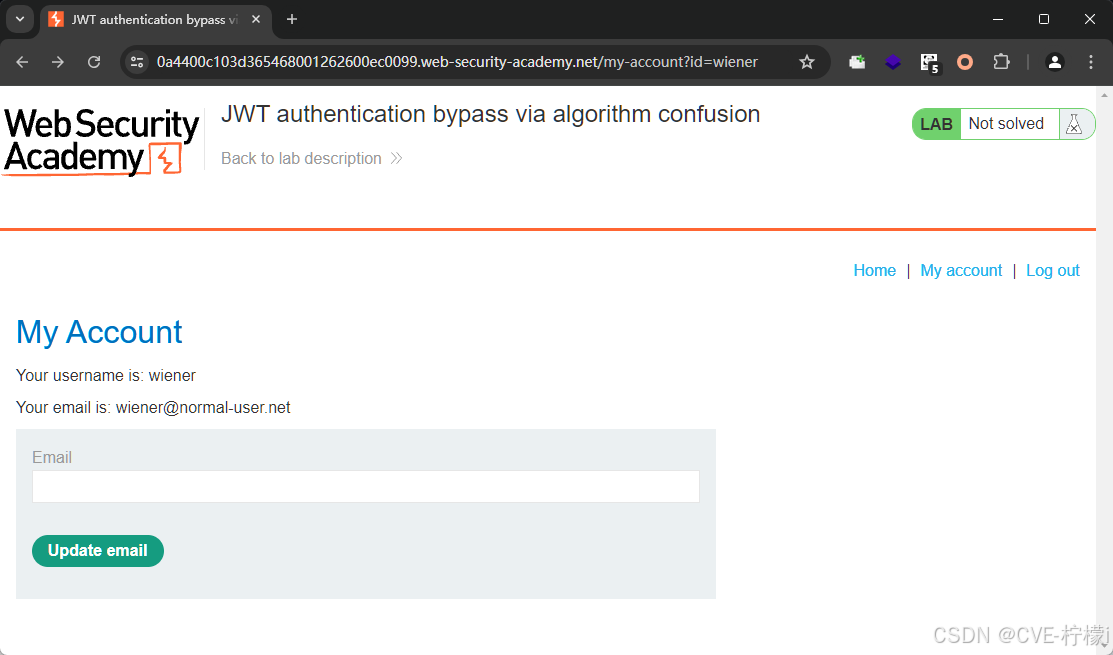The height and width of the screenshot is (655, 1113).
Task: Maximize the browser window
Action: (x=1043, y=19)
